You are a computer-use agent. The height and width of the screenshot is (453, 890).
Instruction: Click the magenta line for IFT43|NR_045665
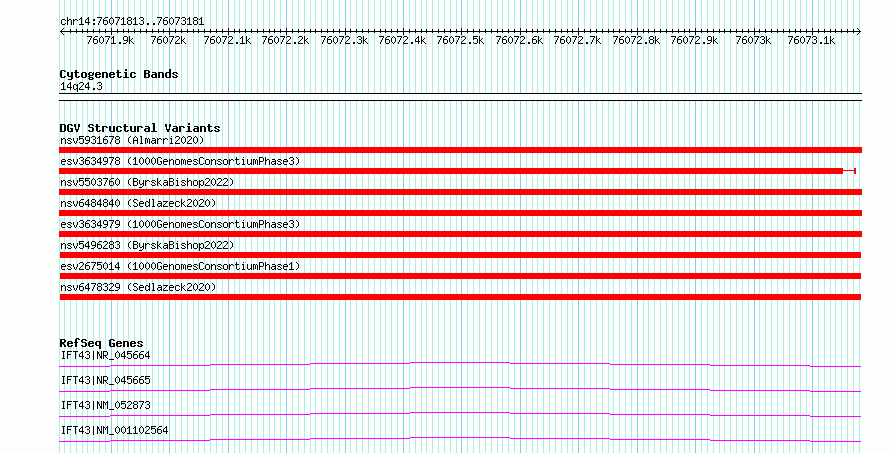[x=460, y=389]
